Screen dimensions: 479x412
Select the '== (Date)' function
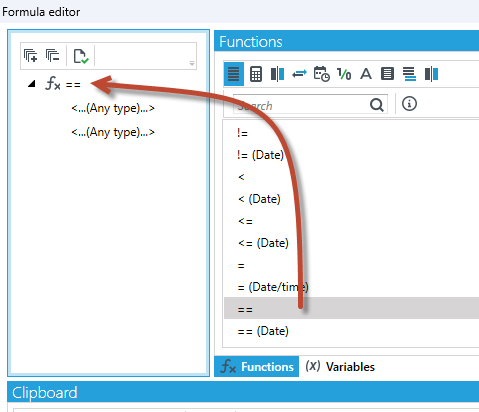click(x=351, y=331)
